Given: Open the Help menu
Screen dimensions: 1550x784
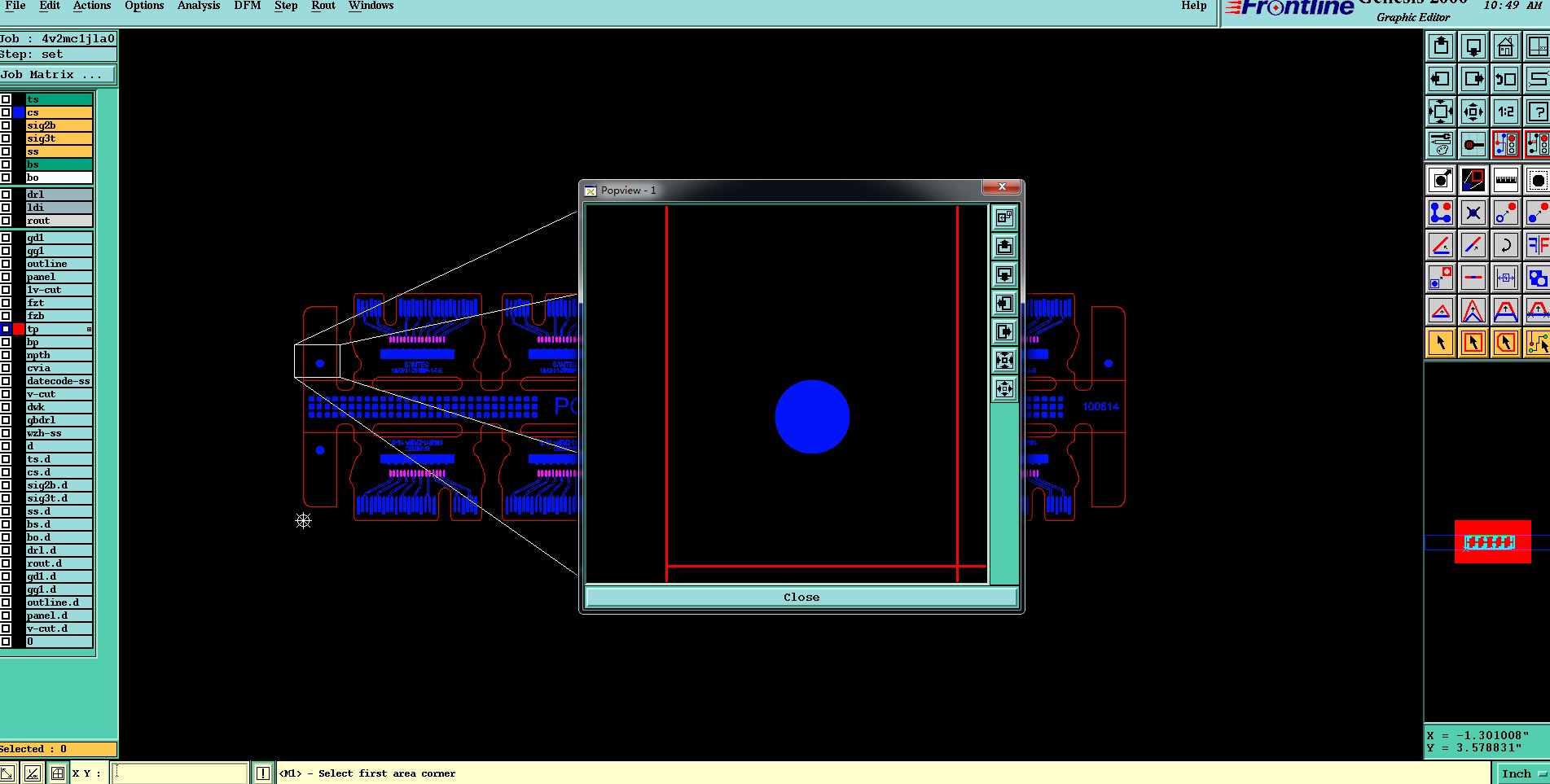Looking at the screenshot, I should coord(1194,6).
